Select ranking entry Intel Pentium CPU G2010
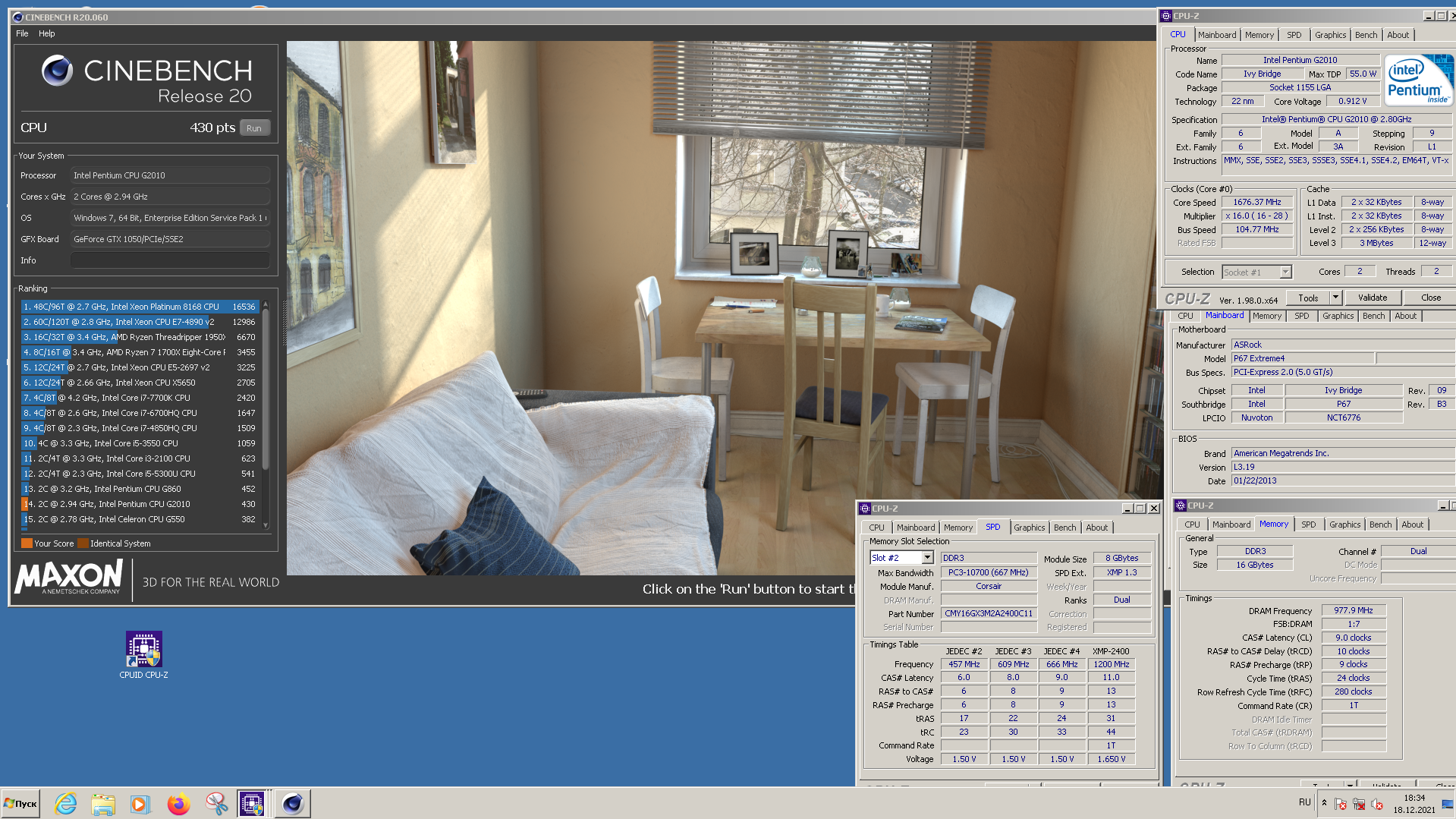 (140, 504)
